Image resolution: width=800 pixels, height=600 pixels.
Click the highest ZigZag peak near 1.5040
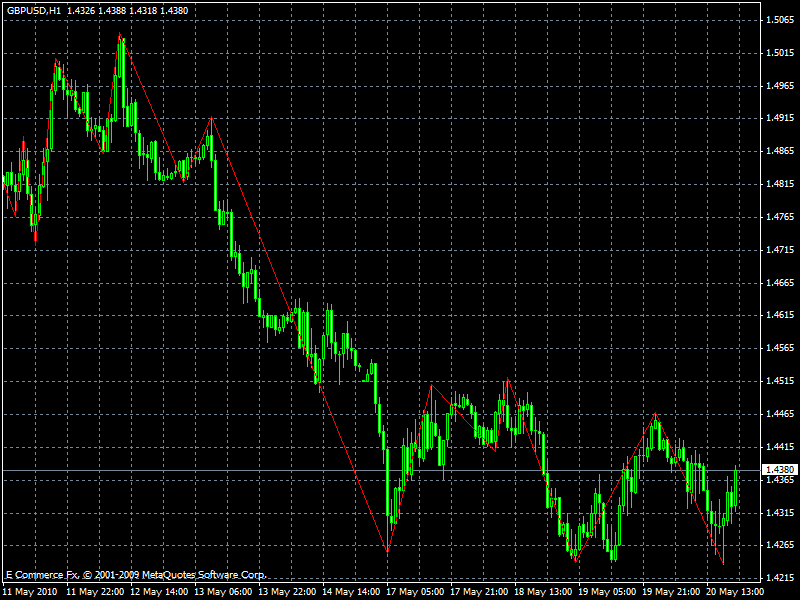120,35
